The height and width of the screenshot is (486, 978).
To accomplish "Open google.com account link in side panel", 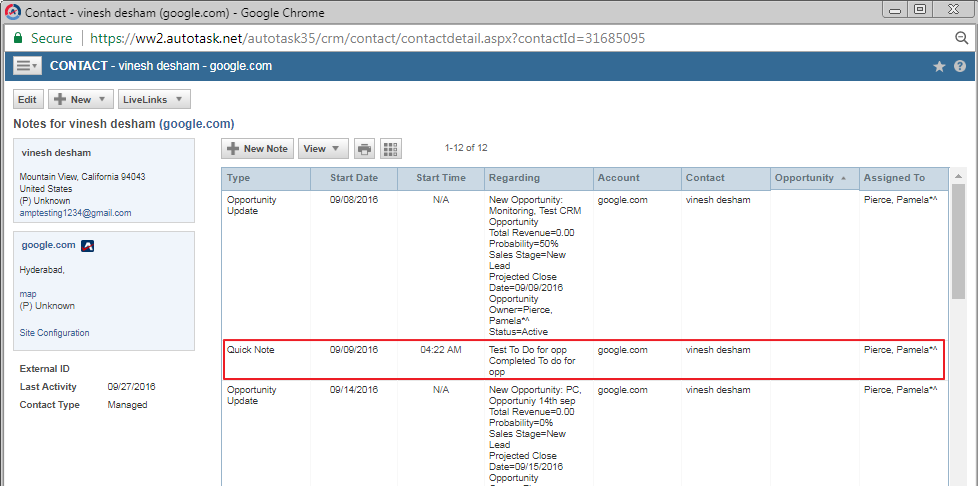I will [x=49, y=245].
